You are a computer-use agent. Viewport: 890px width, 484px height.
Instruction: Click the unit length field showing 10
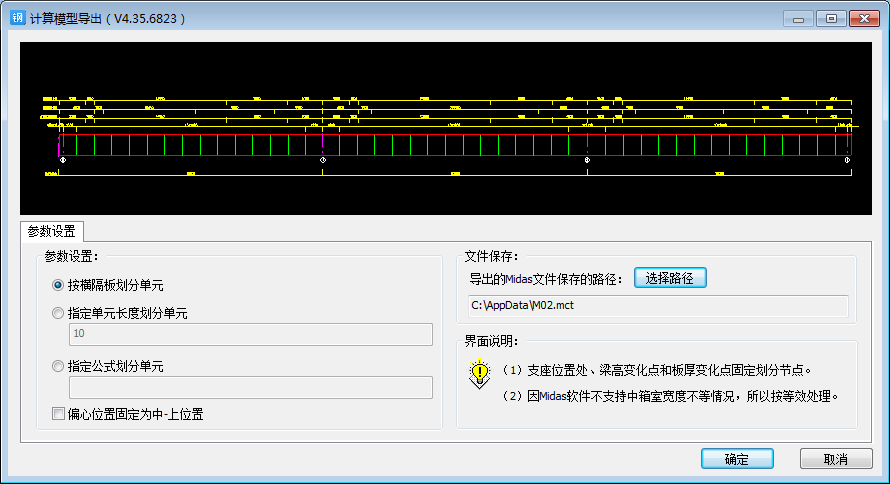250,334
